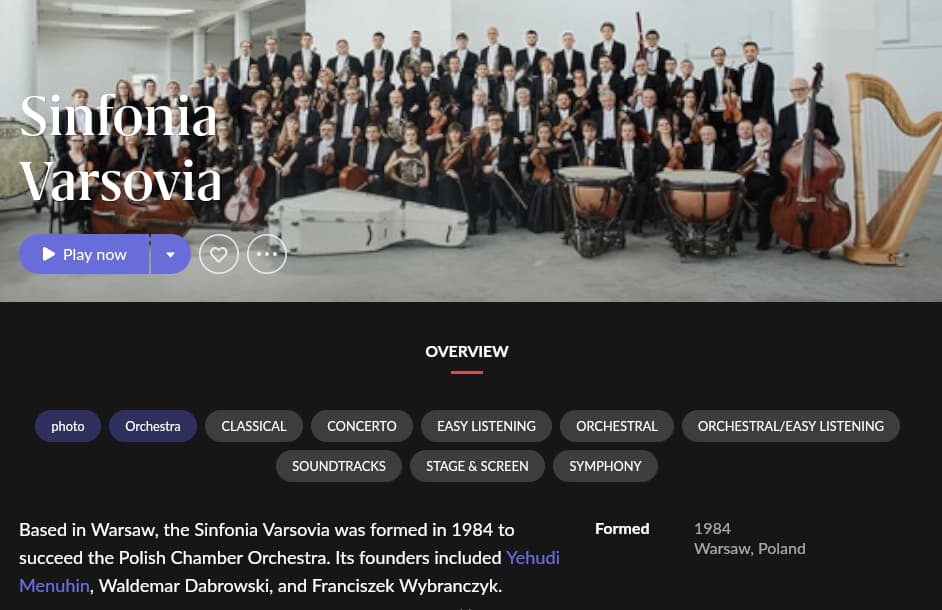Viewport: 942px width, 610px height.
Task: Open the SOUNDTRACKS genre tag
Action: [x=339, y=466]
